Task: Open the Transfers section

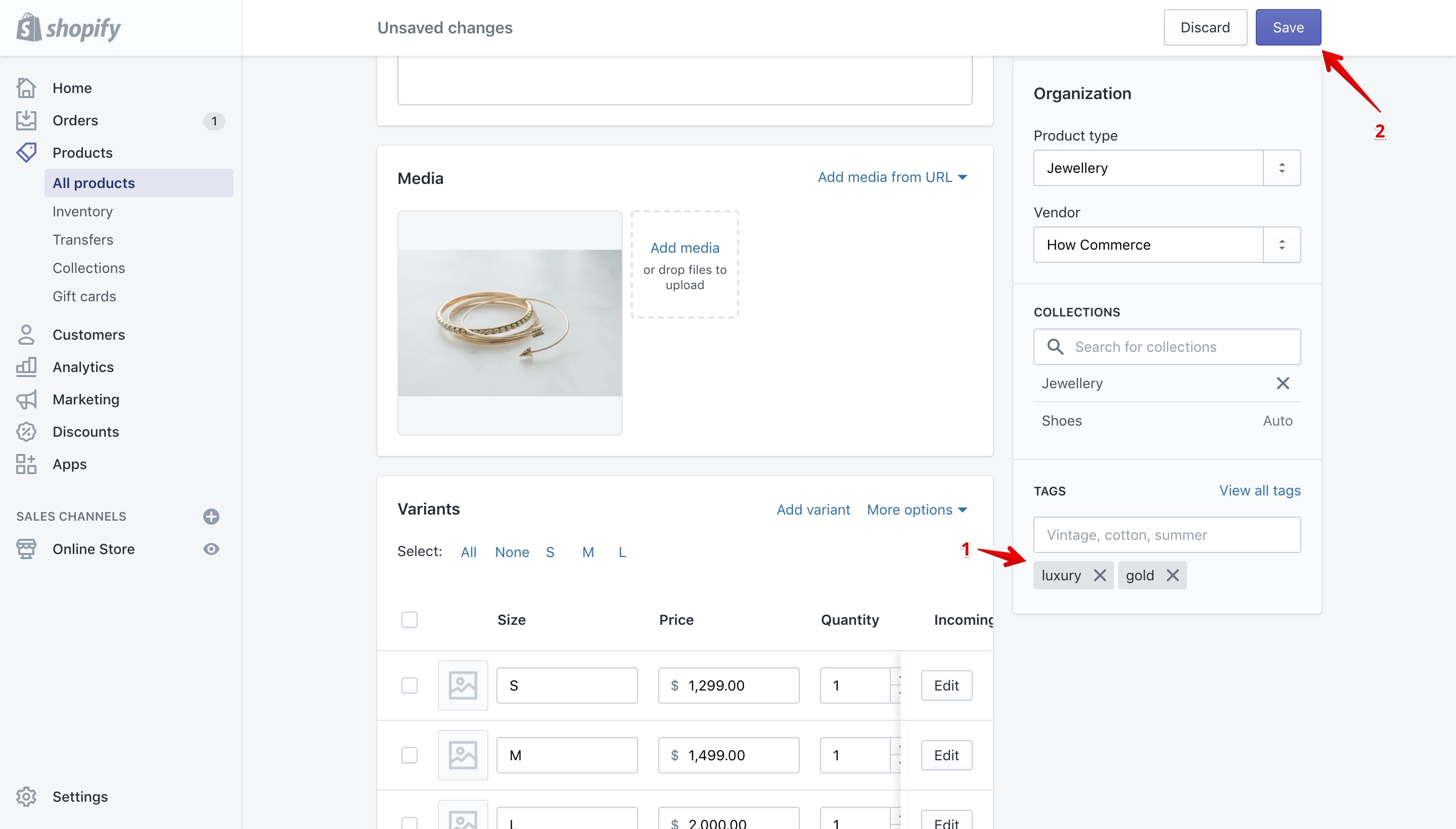Action: 83,240
